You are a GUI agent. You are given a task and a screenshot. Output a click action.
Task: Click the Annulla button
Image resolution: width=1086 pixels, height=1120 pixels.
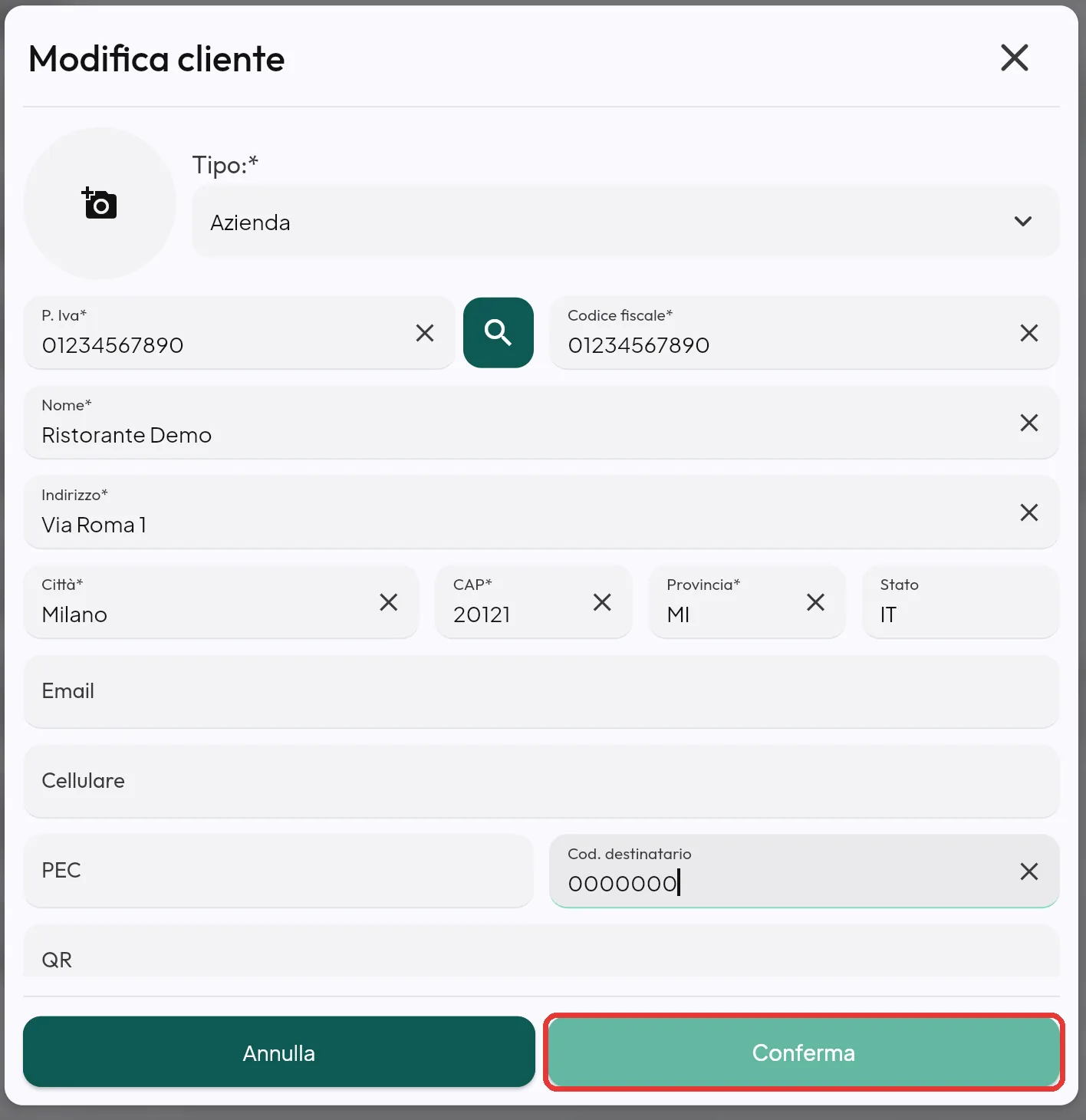tap(279, 1052)
